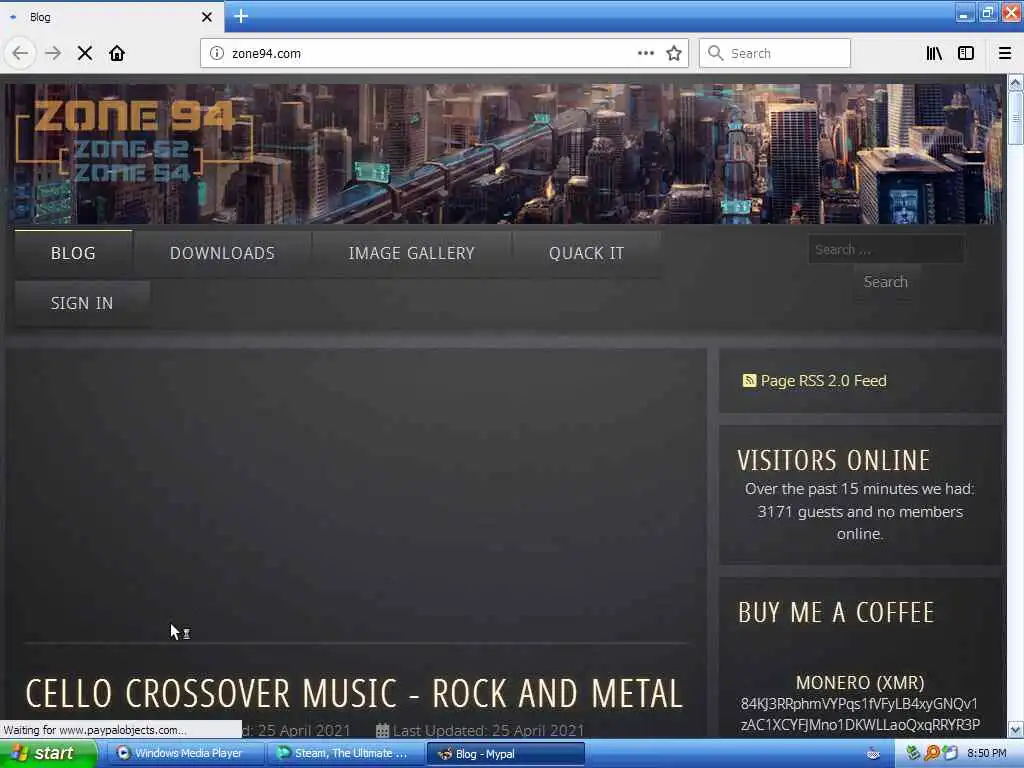Viewport: 1024px width, 768px height.
Task: Open the DOWNLOADS menu item
Action: [x=222, y=253]
